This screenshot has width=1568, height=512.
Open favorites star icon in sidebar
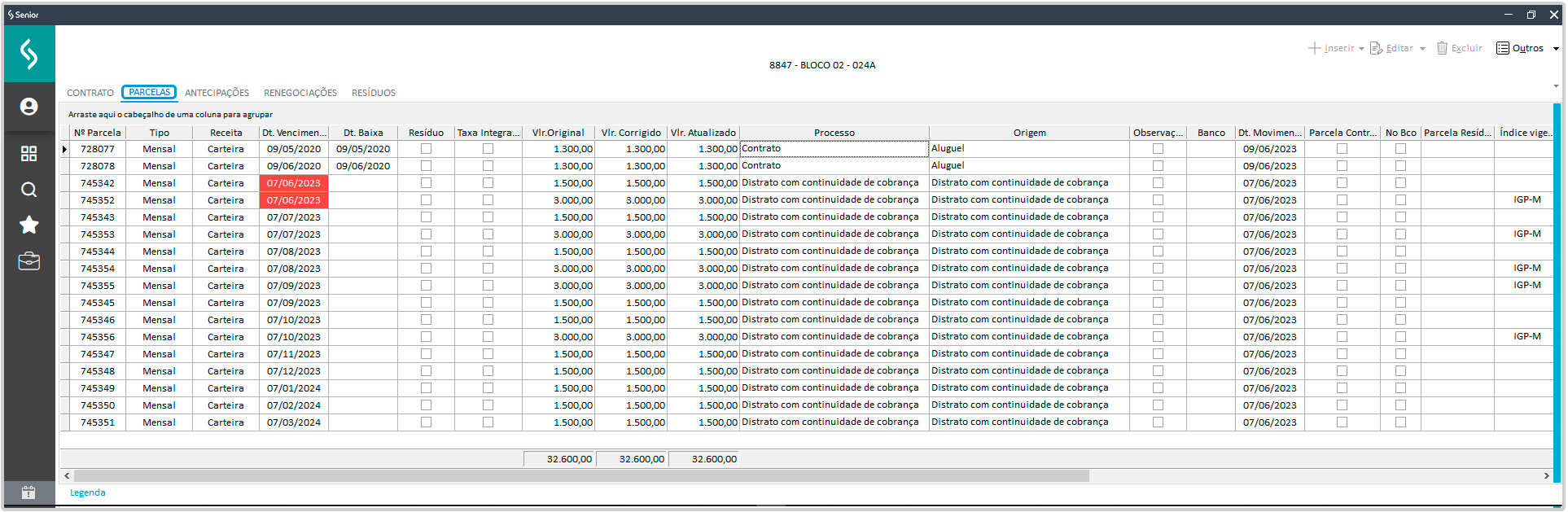[29, 225]
